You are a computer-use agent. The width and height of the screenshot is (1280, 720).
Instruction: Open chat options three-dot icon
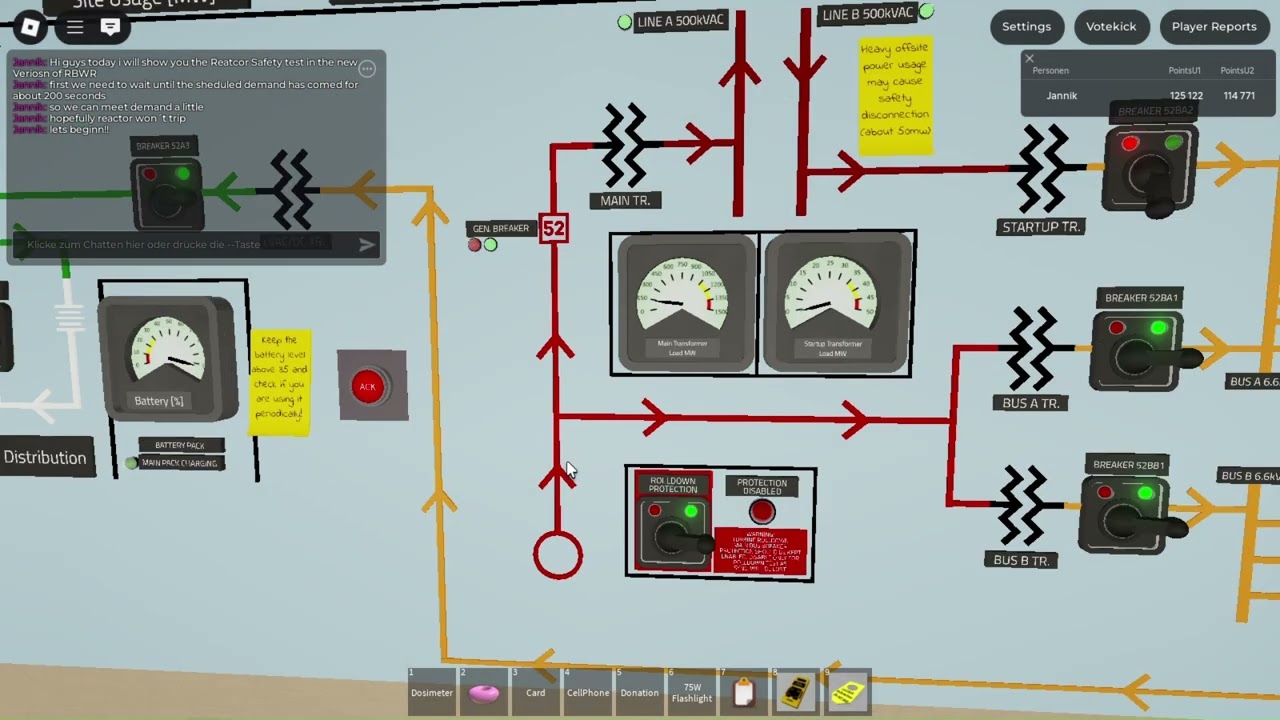click(367, 69)
